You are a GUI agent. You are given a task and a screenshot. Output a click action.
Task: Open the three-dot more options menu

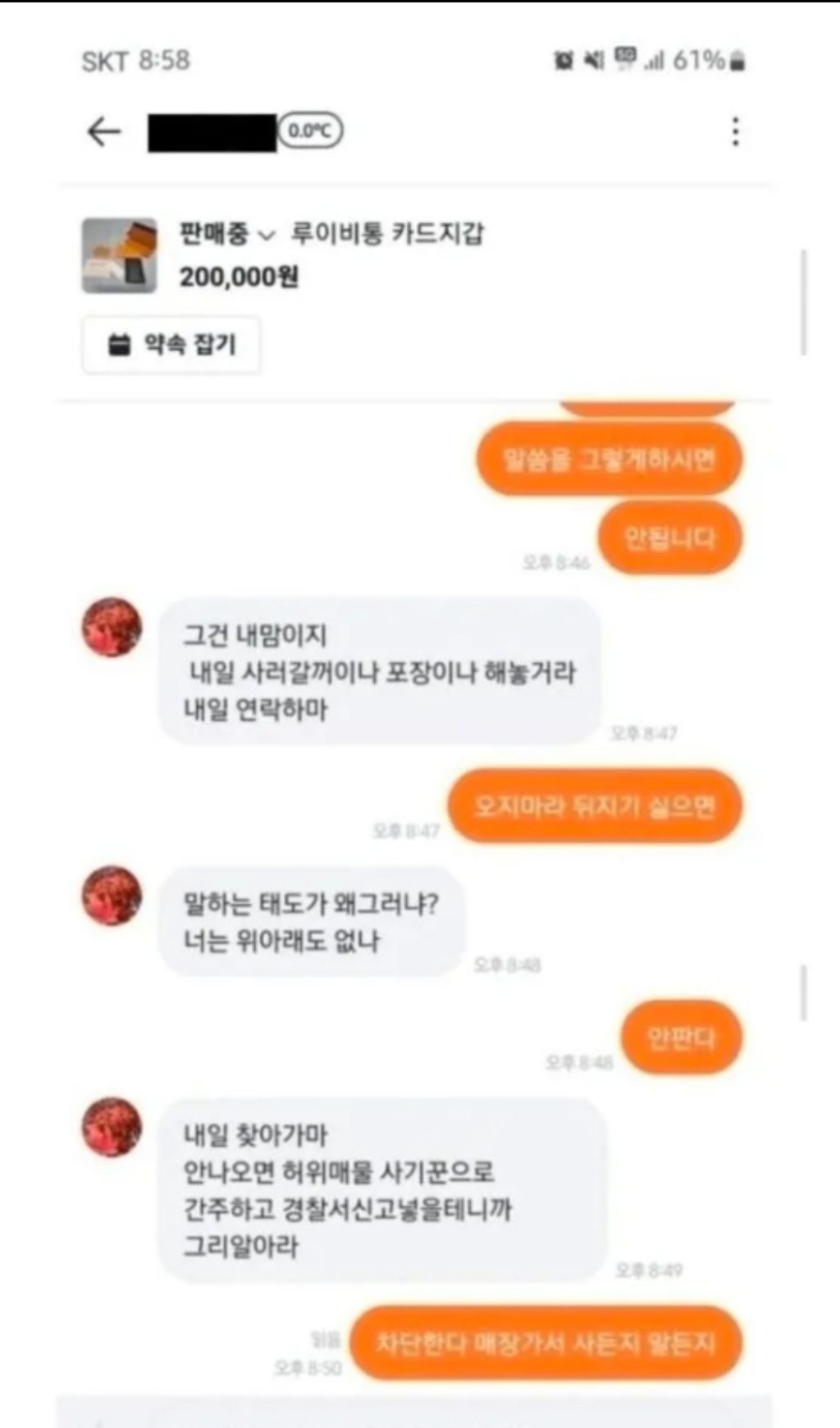click(735, 131)
